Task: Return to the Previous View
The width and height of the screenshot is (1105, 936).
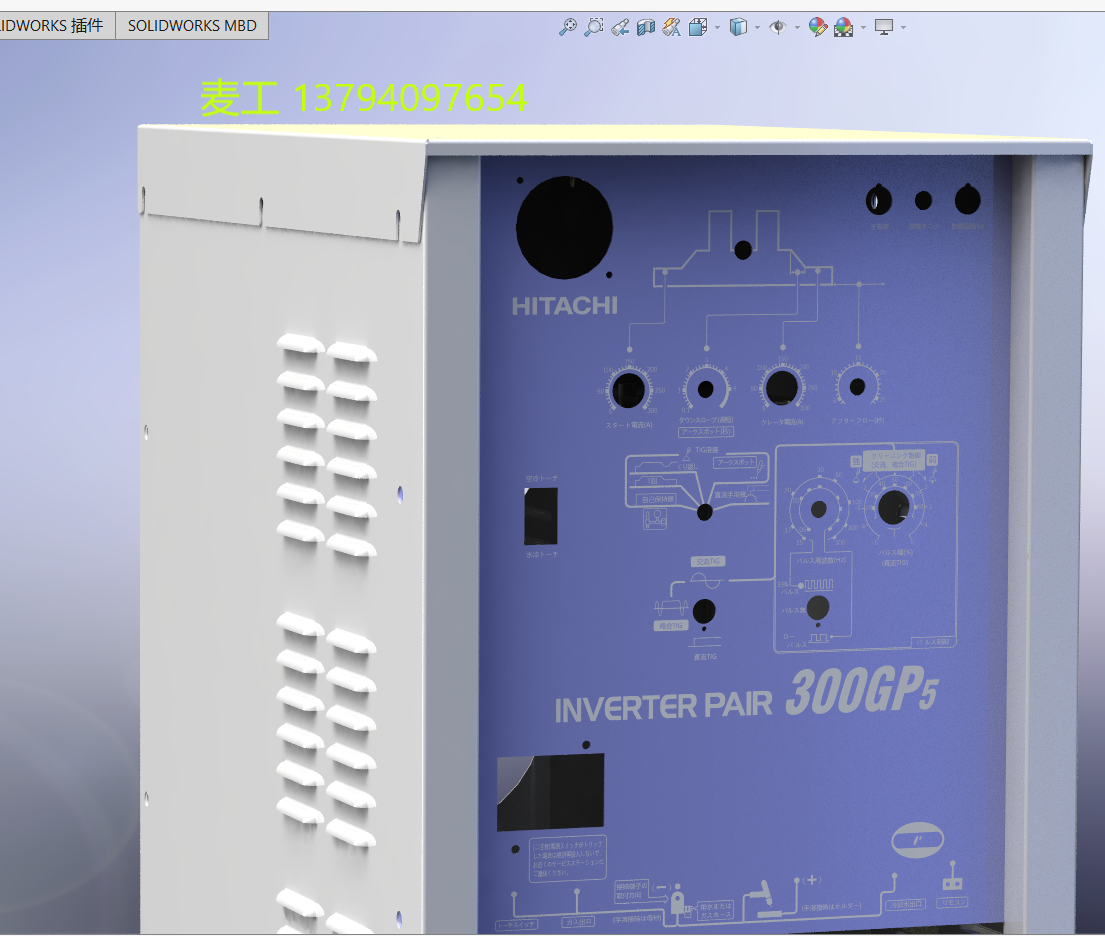Action: click(620, 27)
